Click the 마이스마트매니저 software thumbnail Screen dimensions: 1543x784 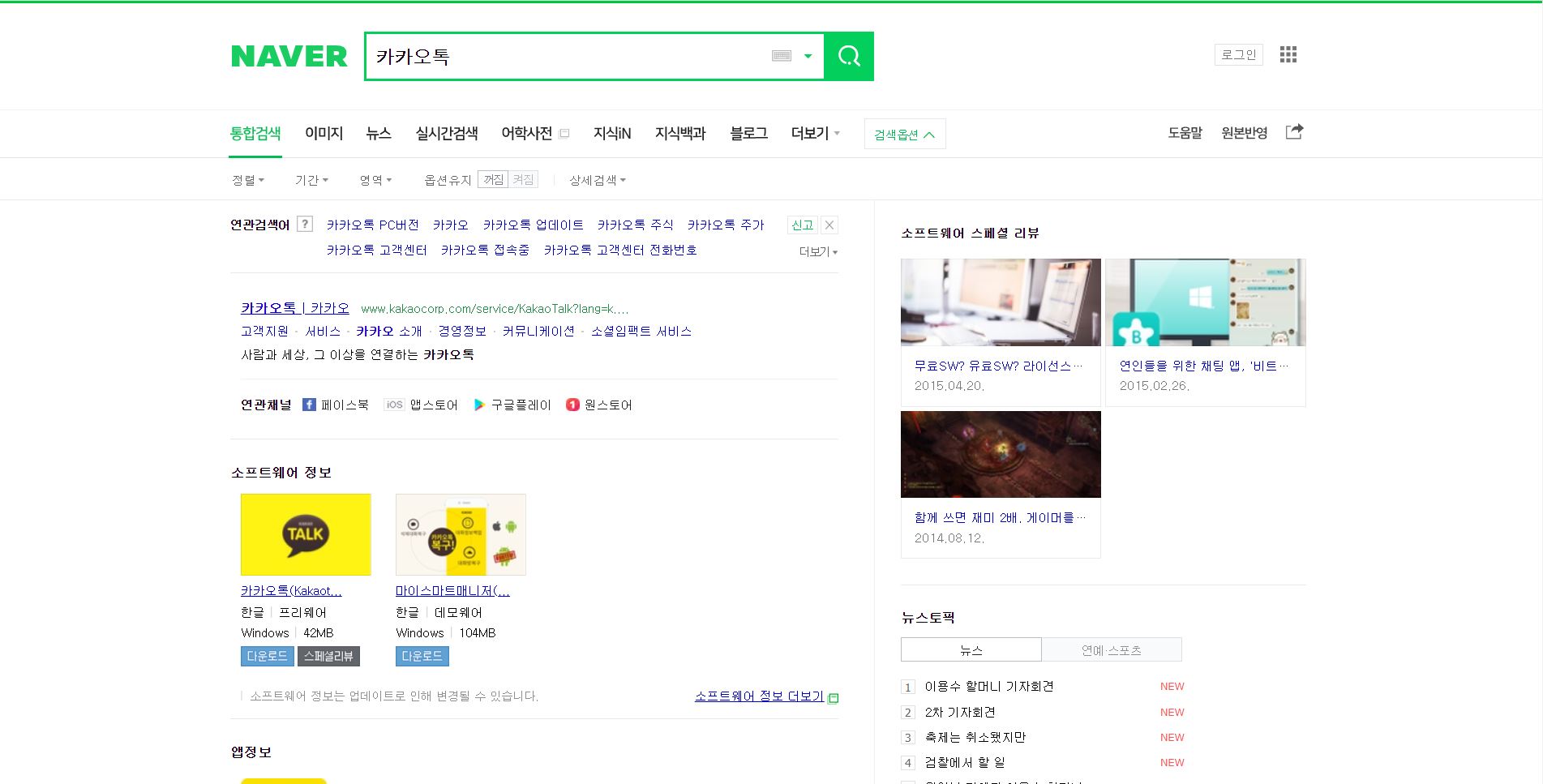click(461, 534)
